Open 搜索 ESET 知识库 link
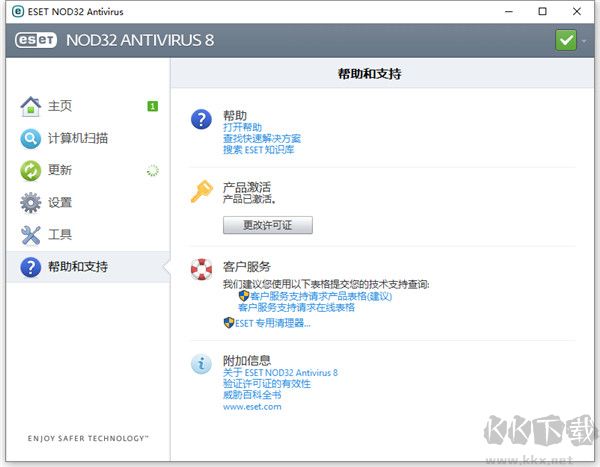 tap(259, 150)
